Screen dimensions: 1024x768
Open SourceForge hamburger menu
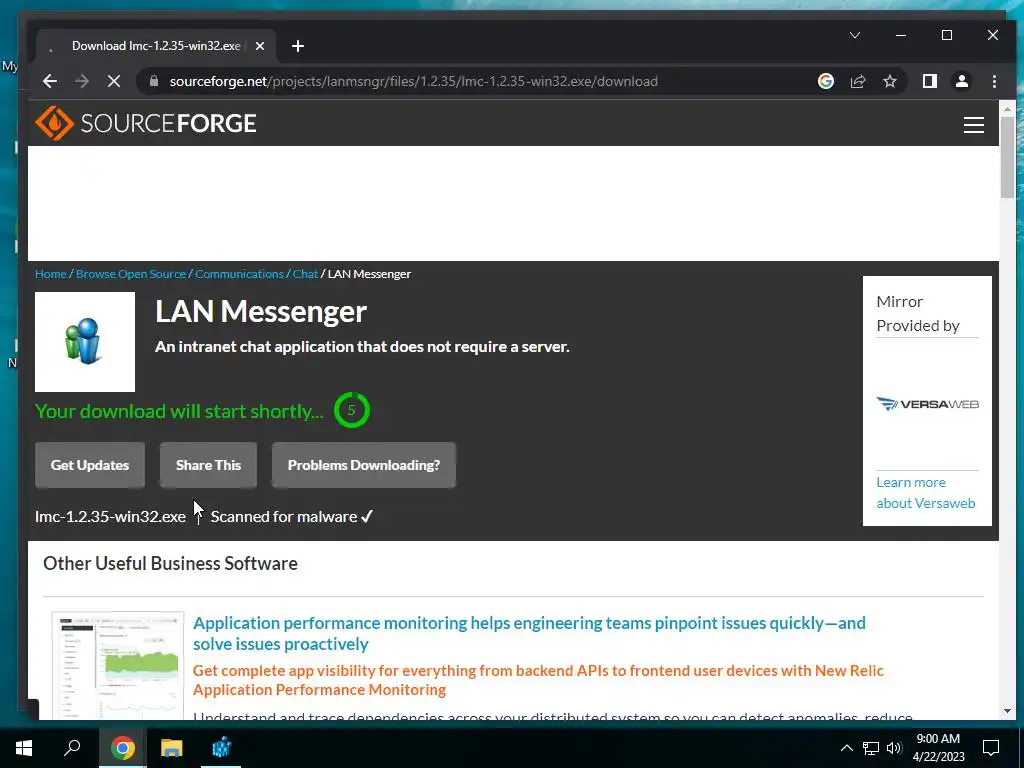[x=974, y=125]
